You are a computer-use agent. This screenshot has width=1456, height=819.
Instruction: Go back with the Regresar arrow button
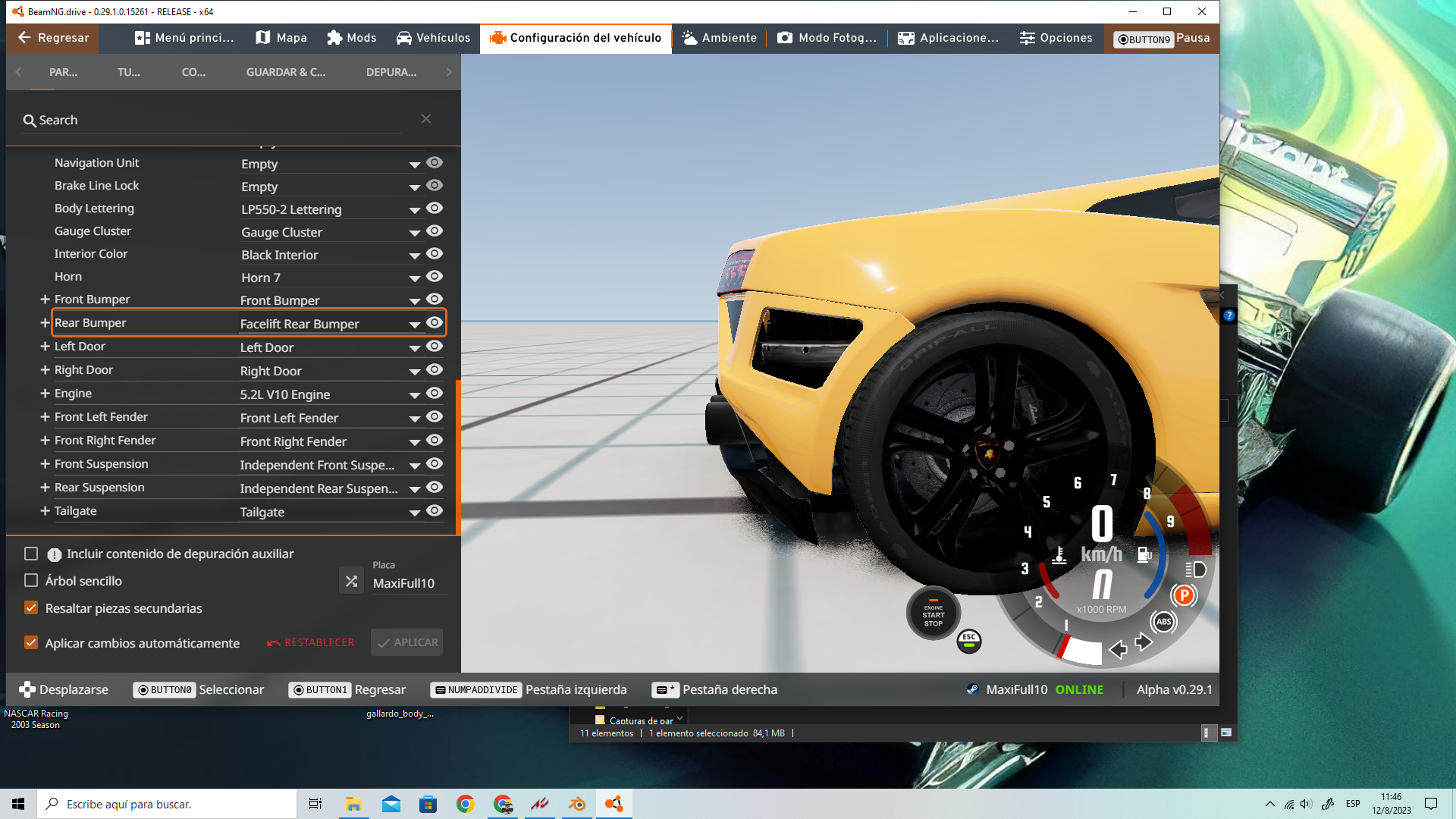[x=52, y=38]
